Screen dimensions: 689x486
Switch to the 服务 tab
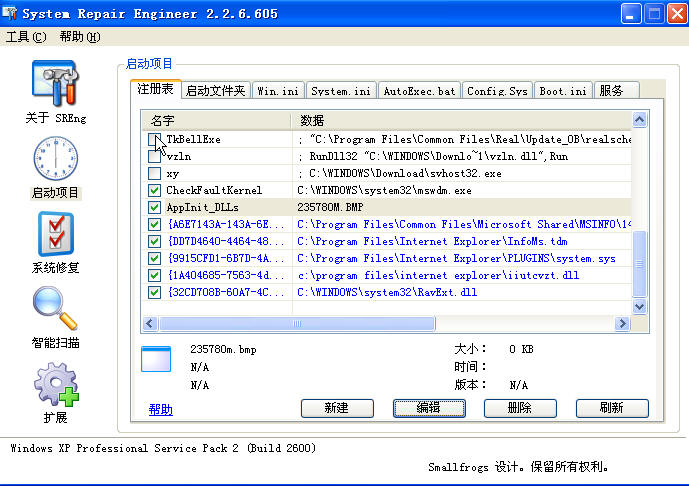[616, 91]
